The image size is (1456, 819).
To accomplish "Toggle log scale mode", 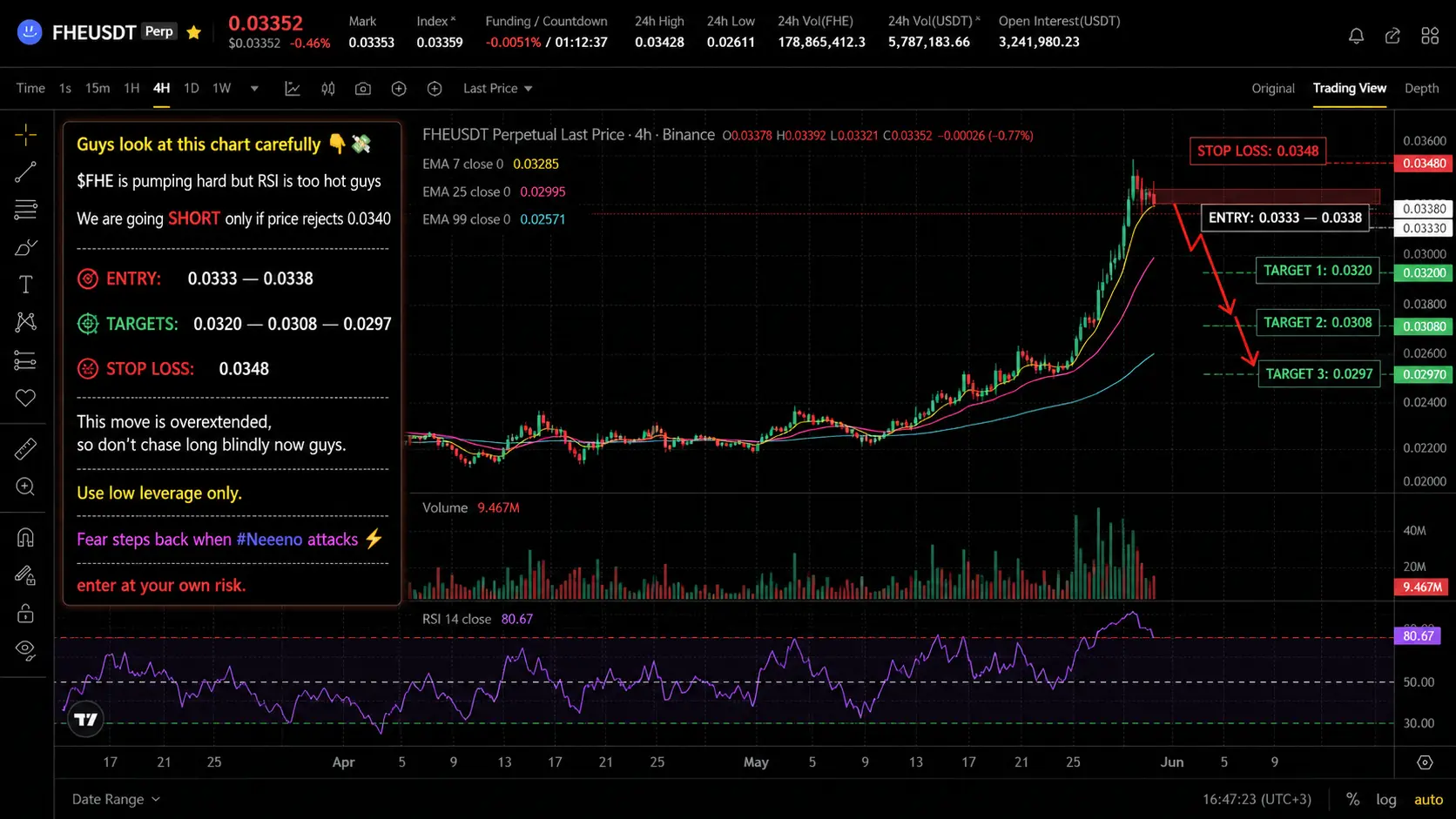I will point(1386,799).
